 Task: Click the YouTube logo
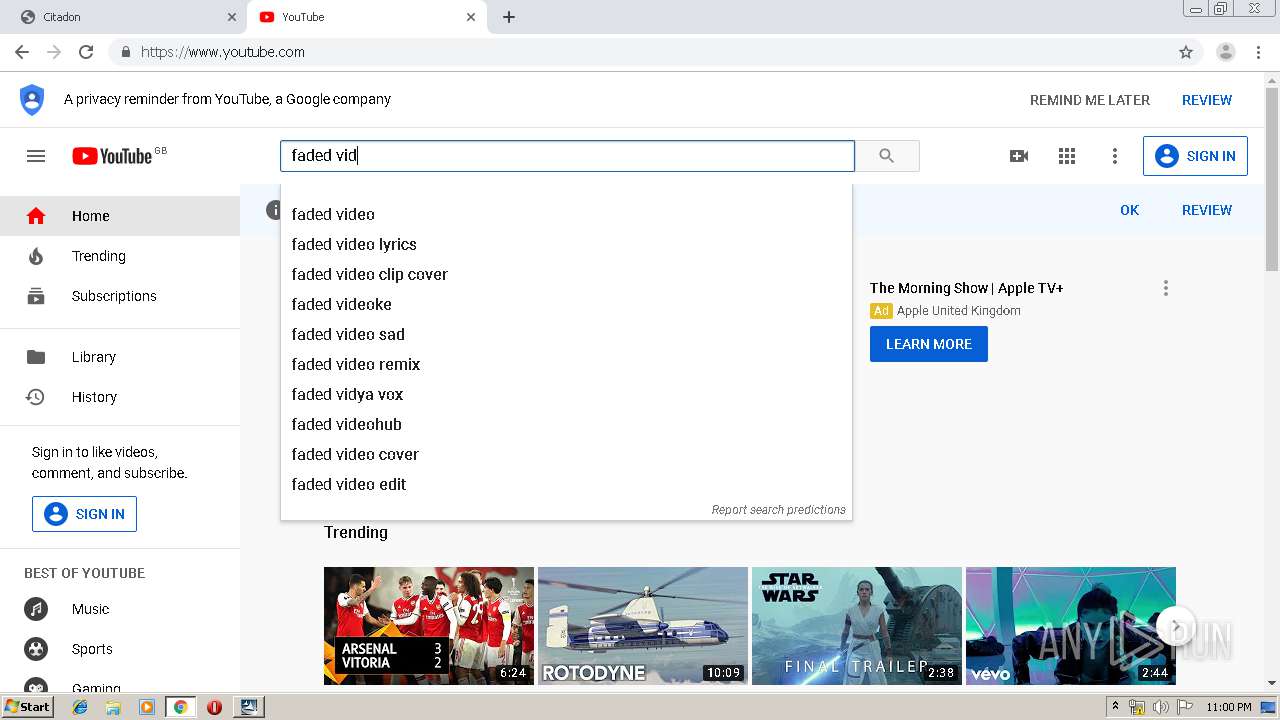pos(112,156)
